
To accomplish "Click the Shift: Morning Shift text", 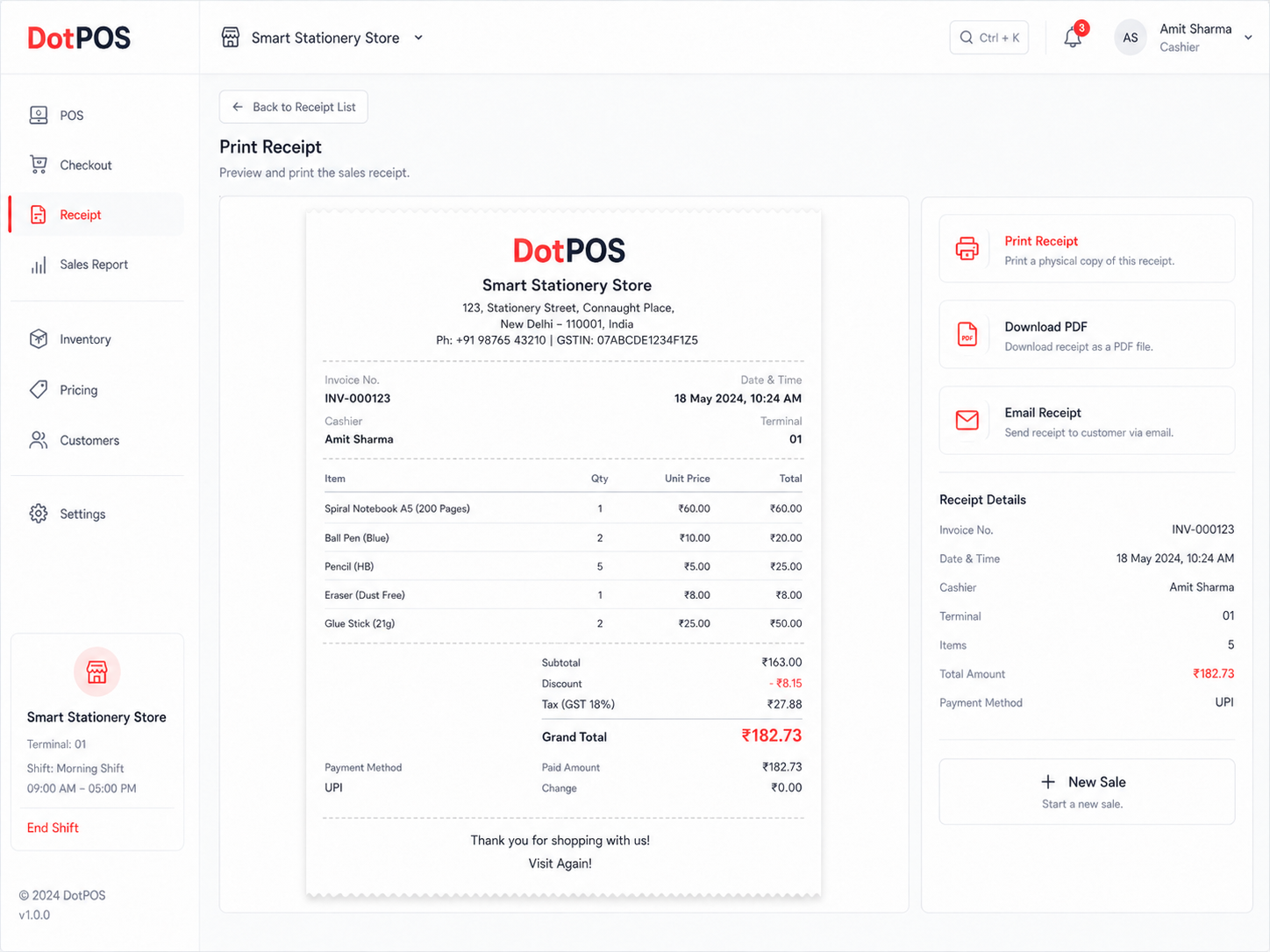I will tap(75, 768).
